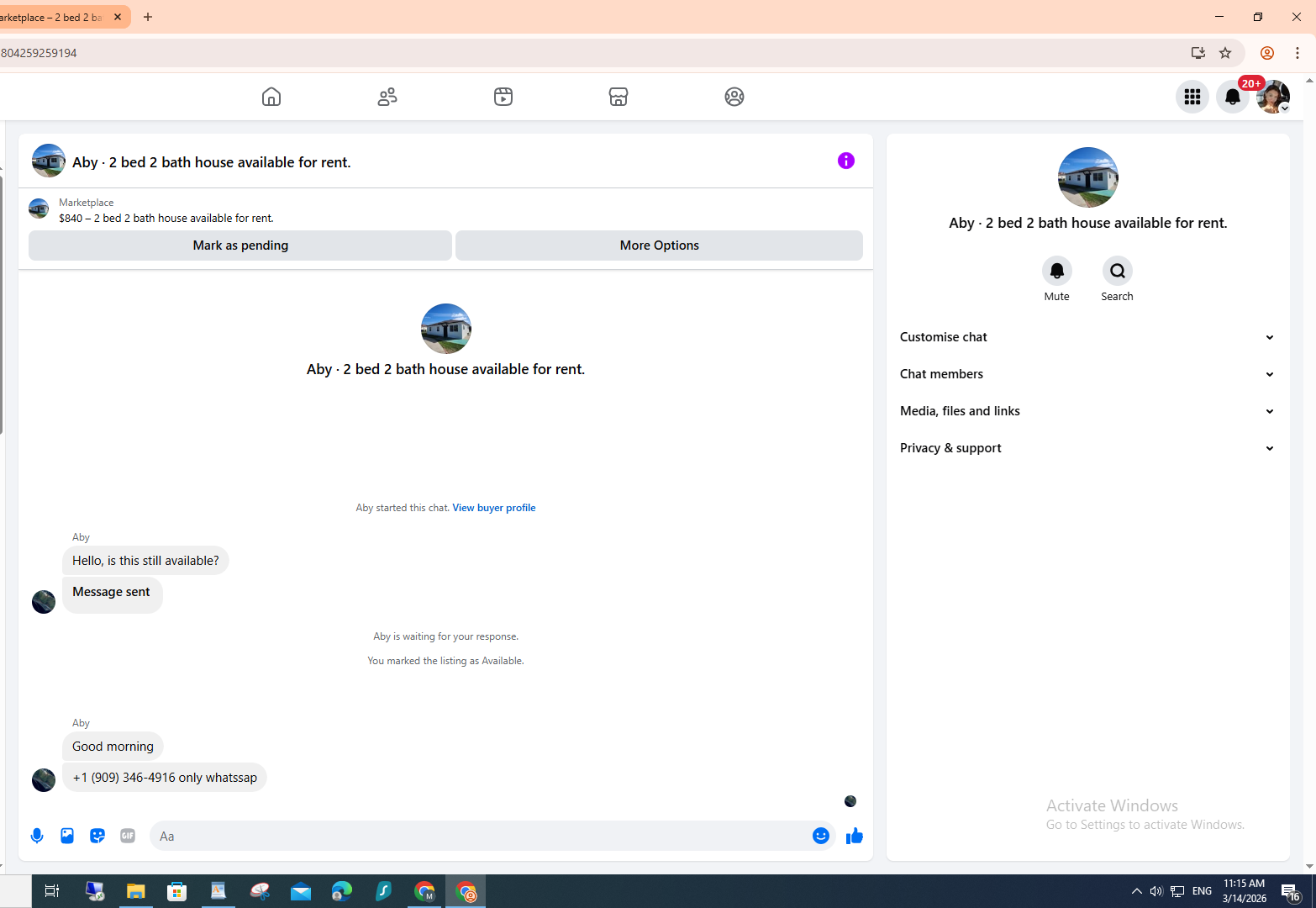Click house thumbnail in right info panel

[1087, 177]
